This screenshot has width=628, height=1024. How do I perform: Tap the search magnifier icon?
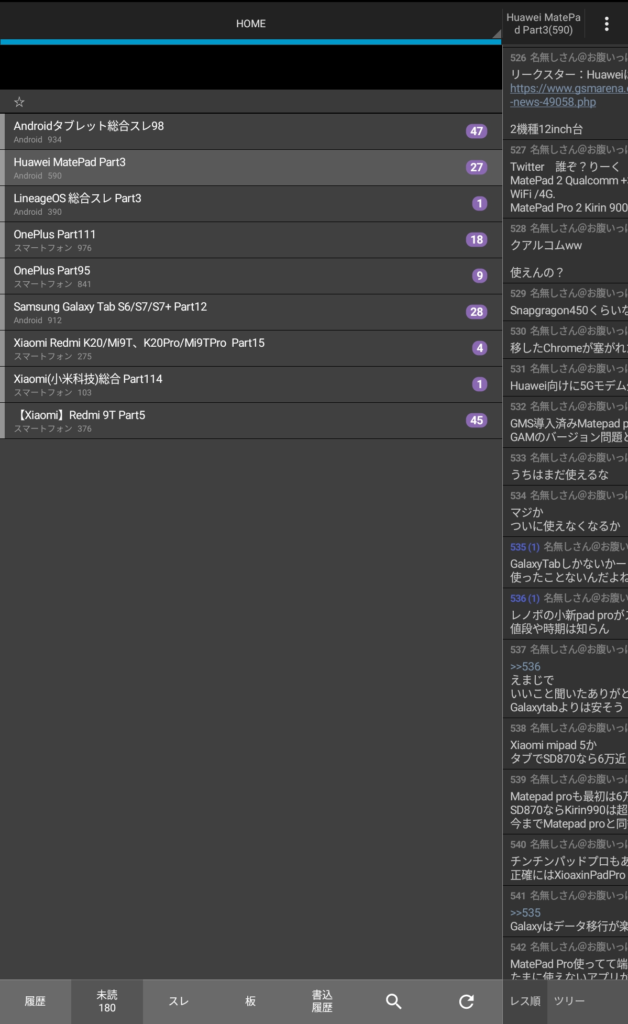[x=394, y=1001]
